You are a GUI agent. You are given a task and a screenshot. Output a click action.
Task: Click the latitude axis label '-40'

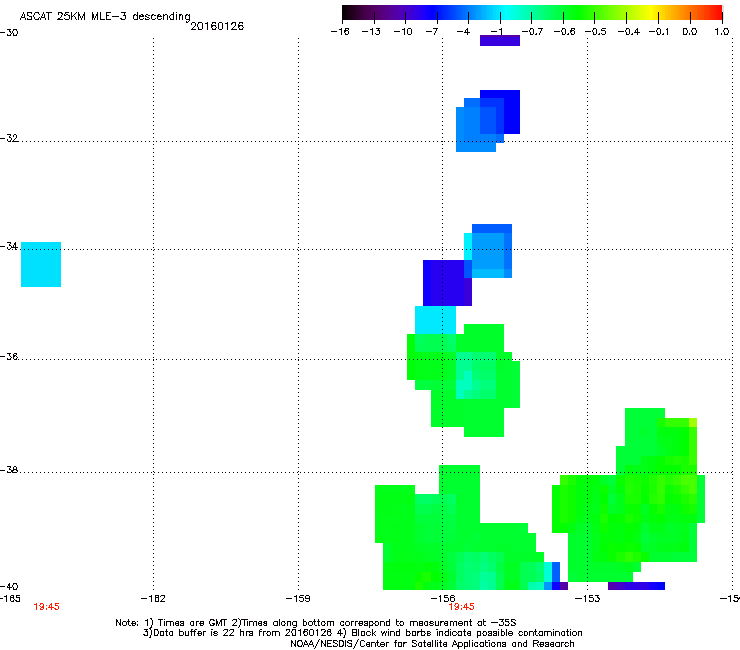click(x=9, y=586)
